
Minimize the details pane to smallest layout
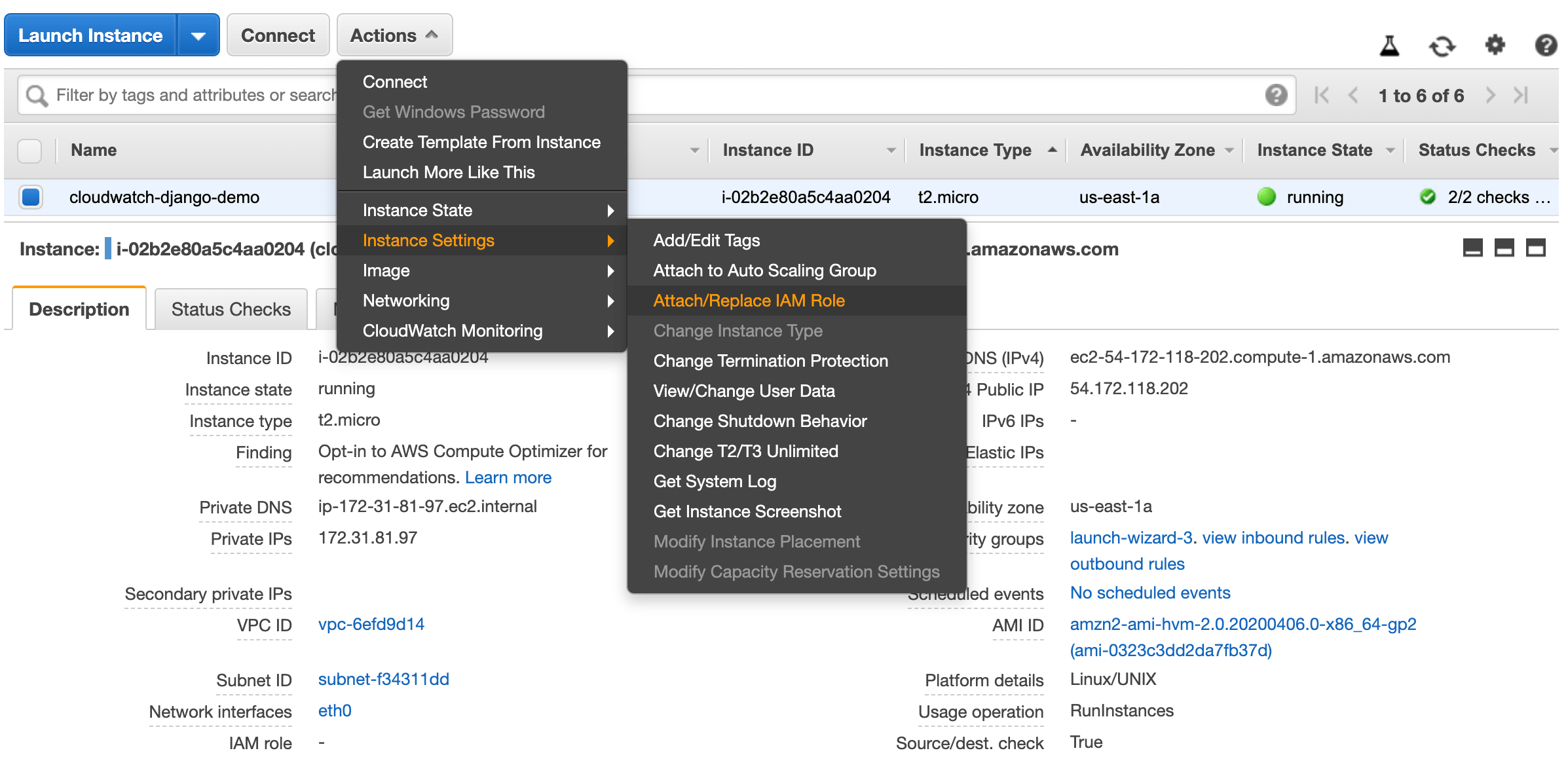(1472, 248)
